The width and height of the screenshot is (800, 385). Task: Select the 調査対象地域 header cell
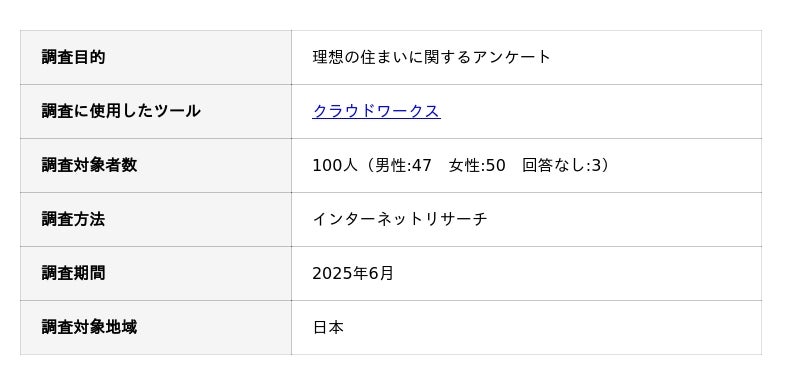pyautogui.click(x=156, y=327)
